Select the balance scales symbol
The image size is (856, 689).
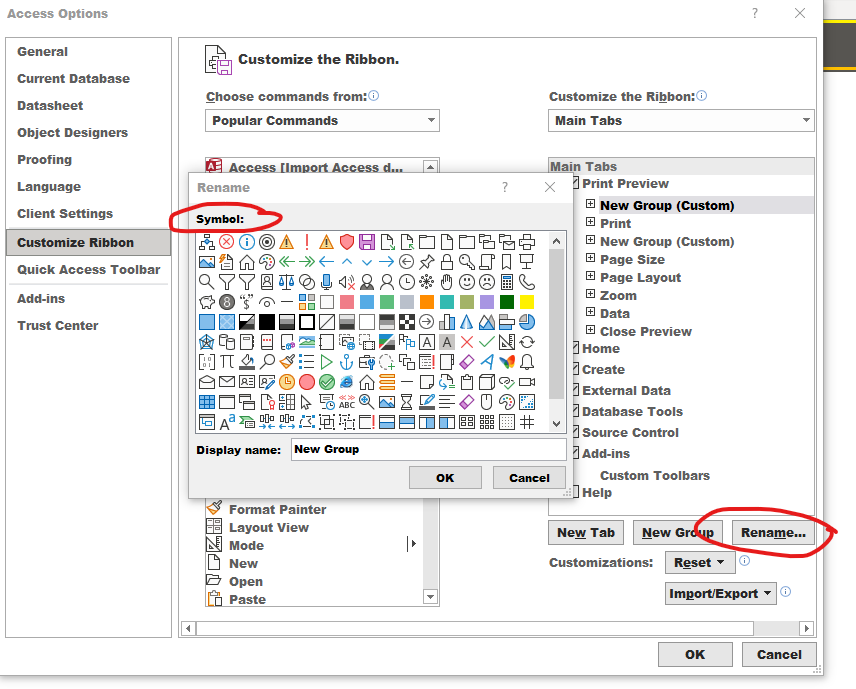(287, 282)
